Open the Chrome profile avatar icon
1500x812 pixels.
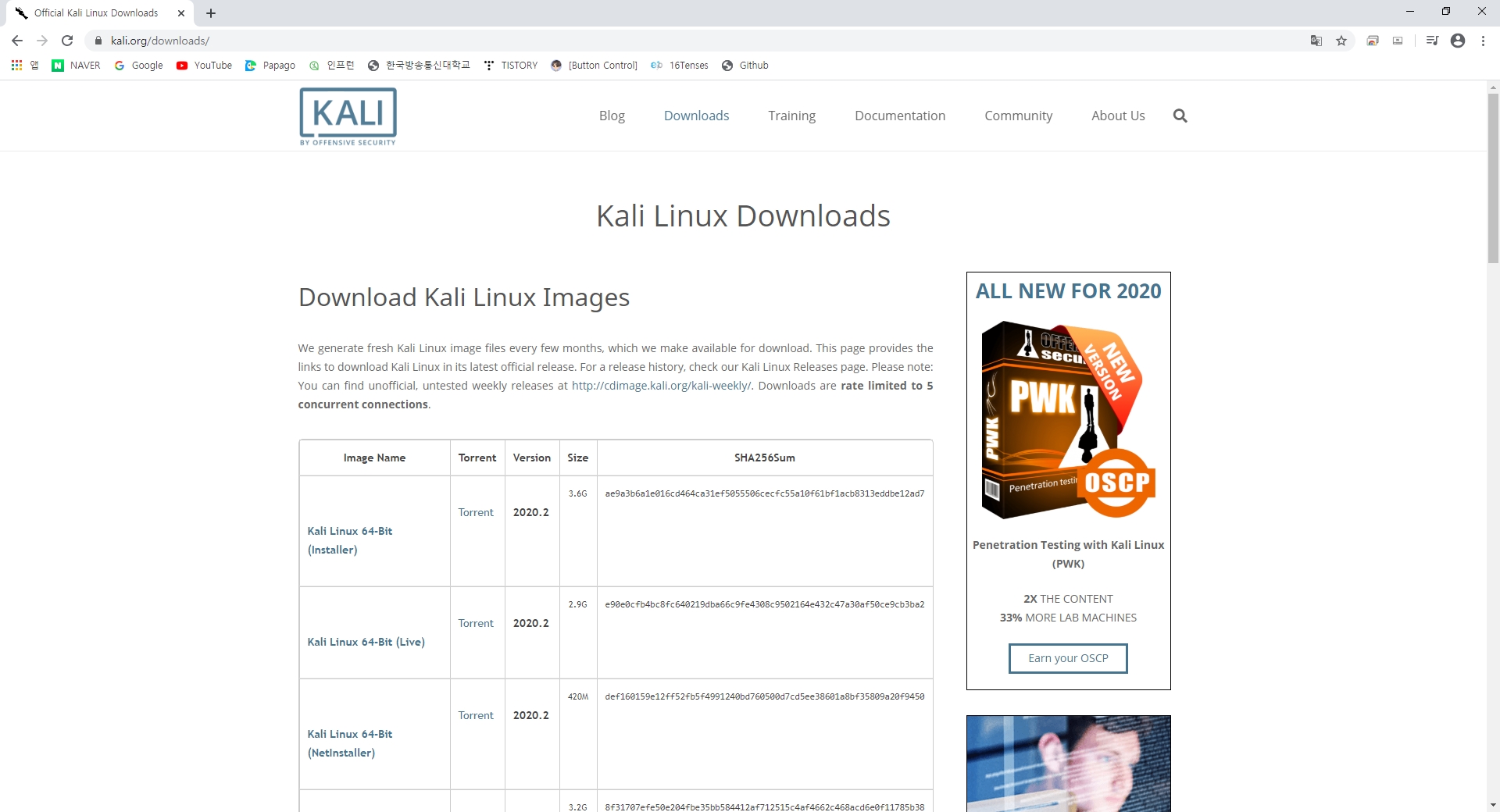pyautogui.click(x=1458, y=41)
